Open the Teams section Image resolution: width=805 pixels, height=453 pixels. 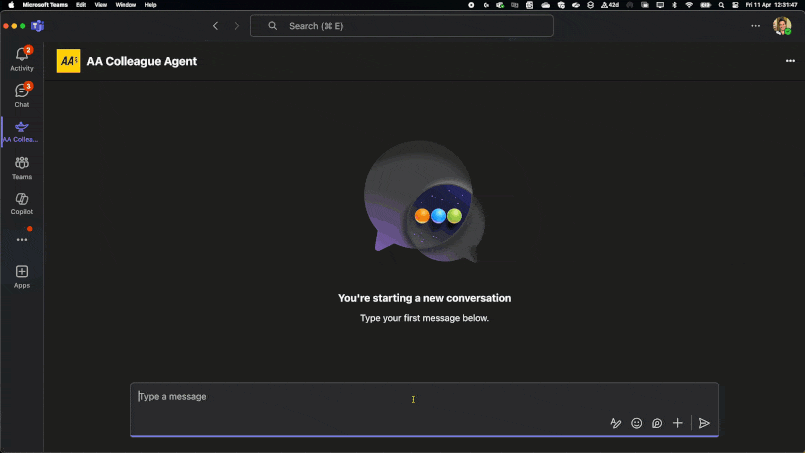click(22, 166)
